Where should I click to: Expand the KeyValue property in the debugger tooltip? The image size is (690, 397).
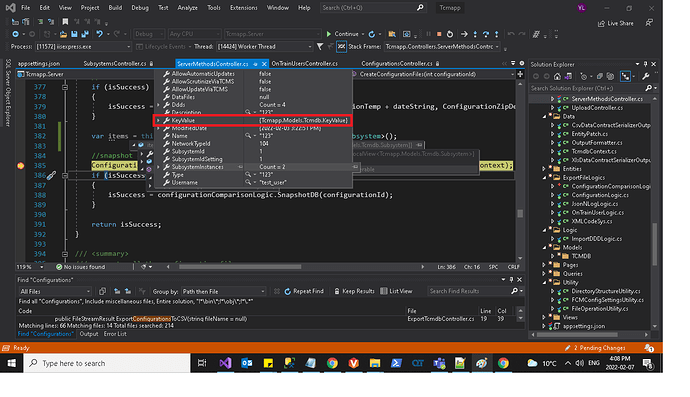pyautogui.click(x=158, y=120)
